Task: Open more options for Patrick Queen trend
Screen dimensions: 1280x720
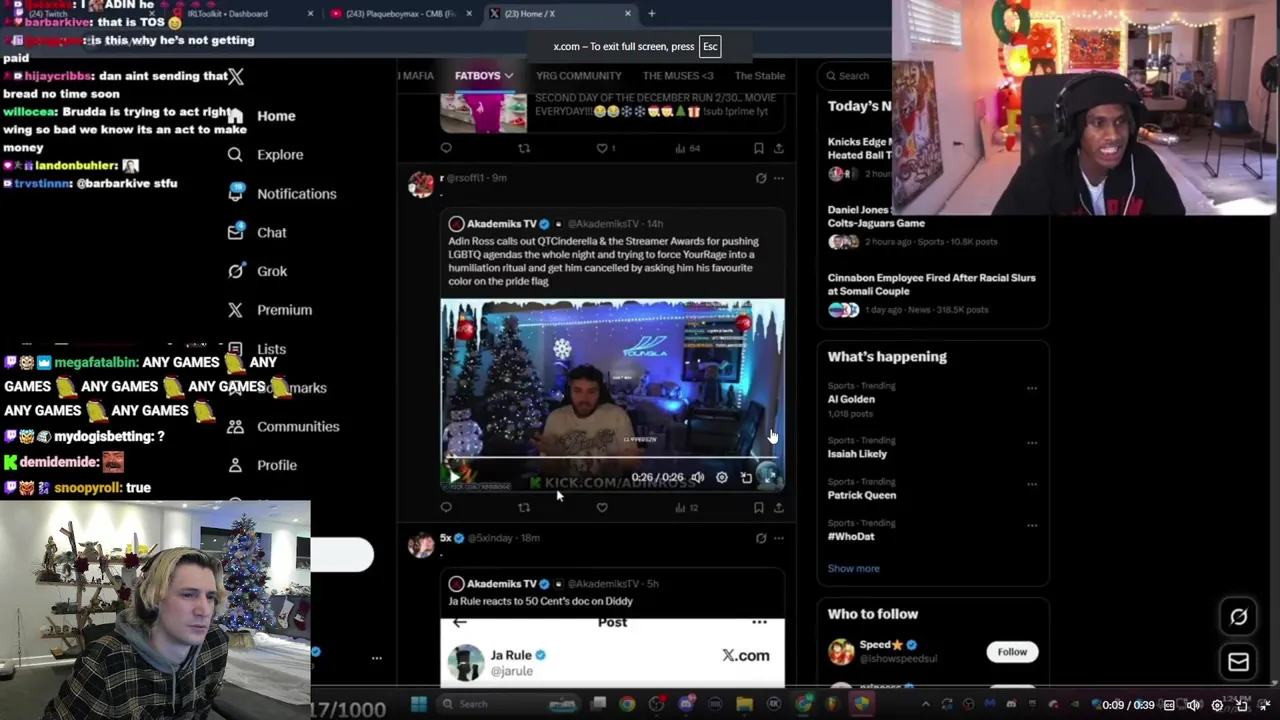Action: (1032, 484)
